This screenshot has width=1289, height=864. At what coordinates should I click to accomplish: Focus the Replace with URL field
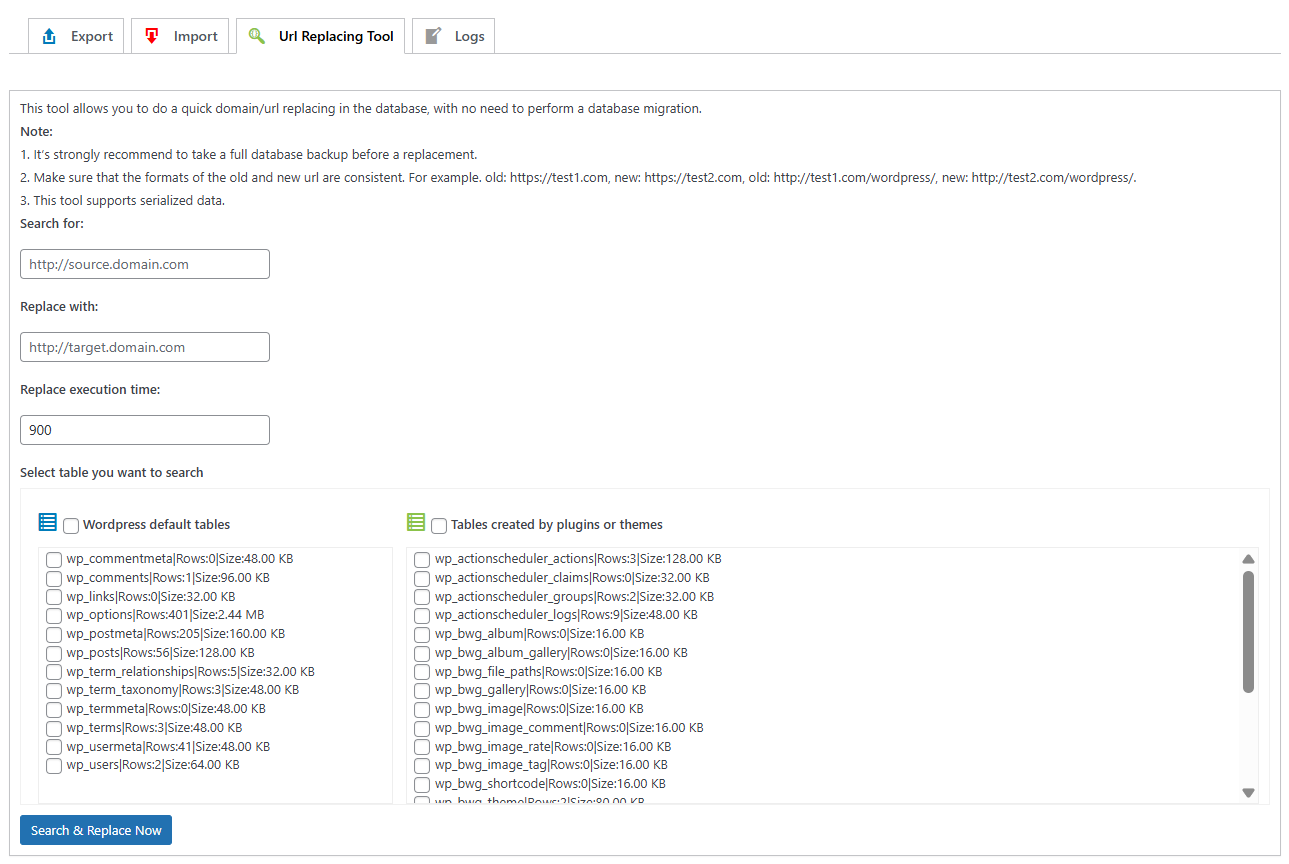click(145, 347)
